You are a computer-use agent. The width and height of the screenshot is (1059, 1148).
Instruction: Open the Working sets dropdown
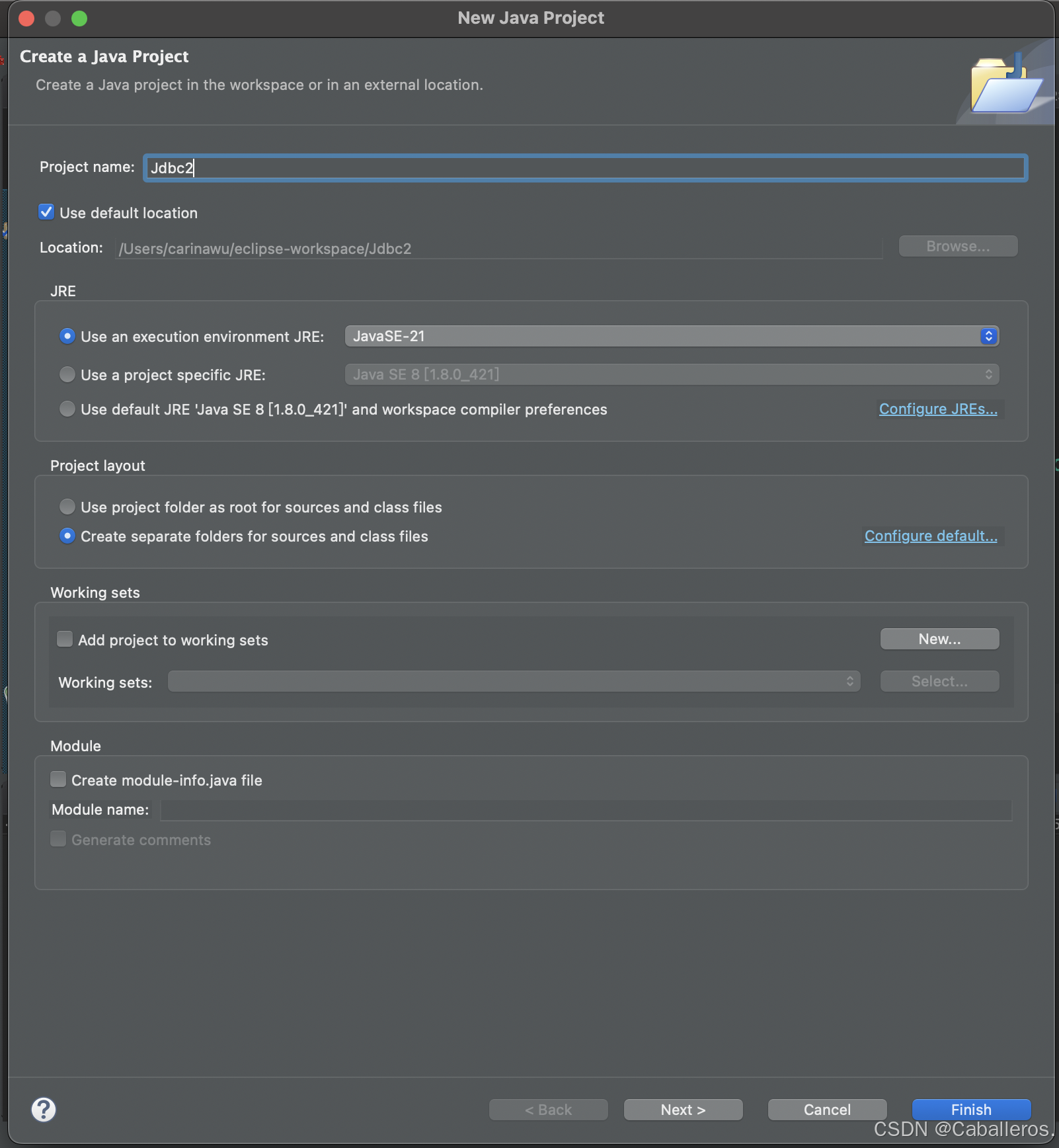[x=849, y=681]
